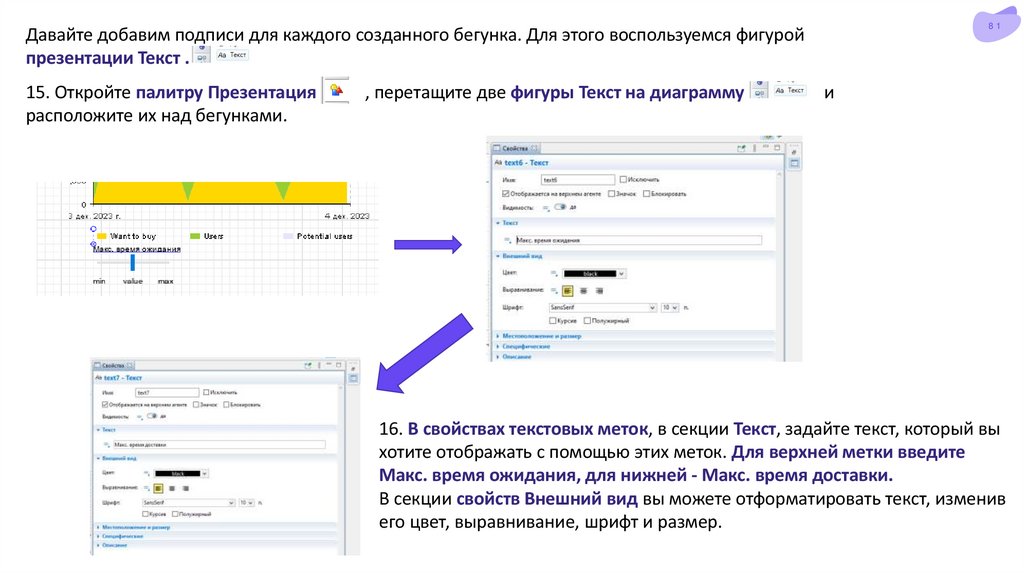Enable Курсив checkbox in text6 properties
The width and height of the screenshot is (1024, 574).
(552, 321)
